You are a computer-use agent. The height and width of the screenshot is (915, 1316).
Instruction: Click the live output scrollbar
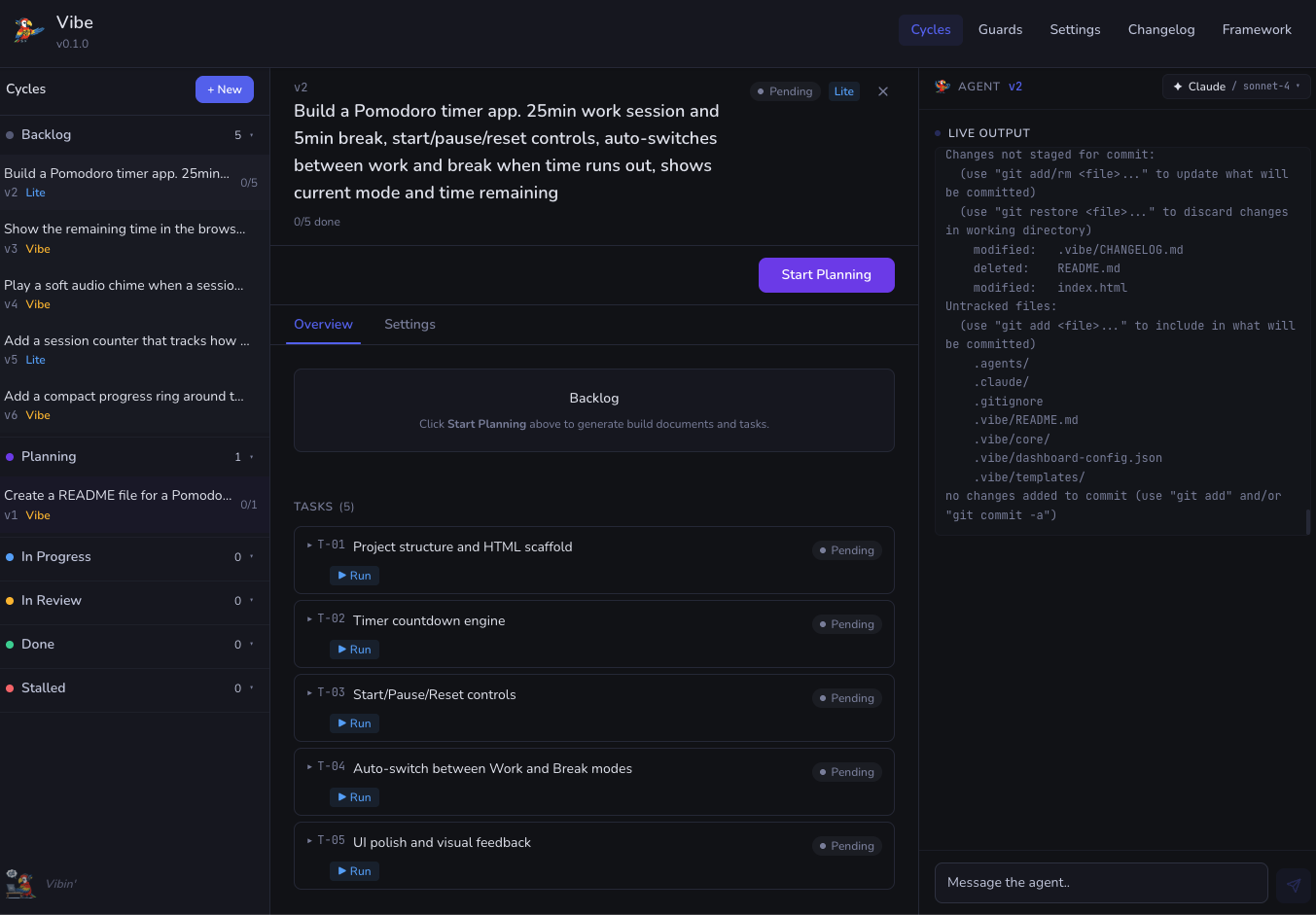(1307, 522)
